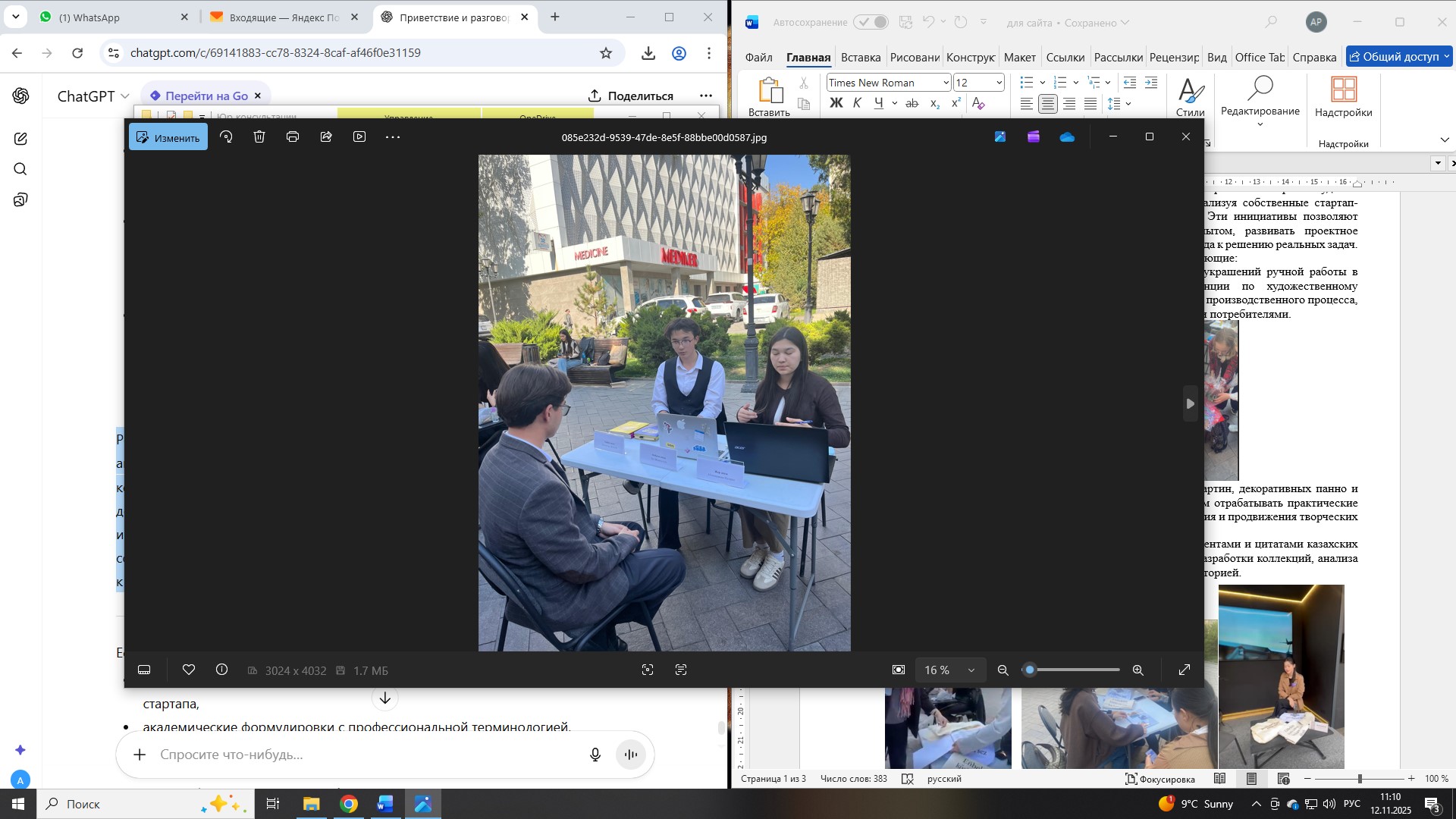Add photo to favorites with heart
This screenshot has width=1456, height=819.
[189, 670]
